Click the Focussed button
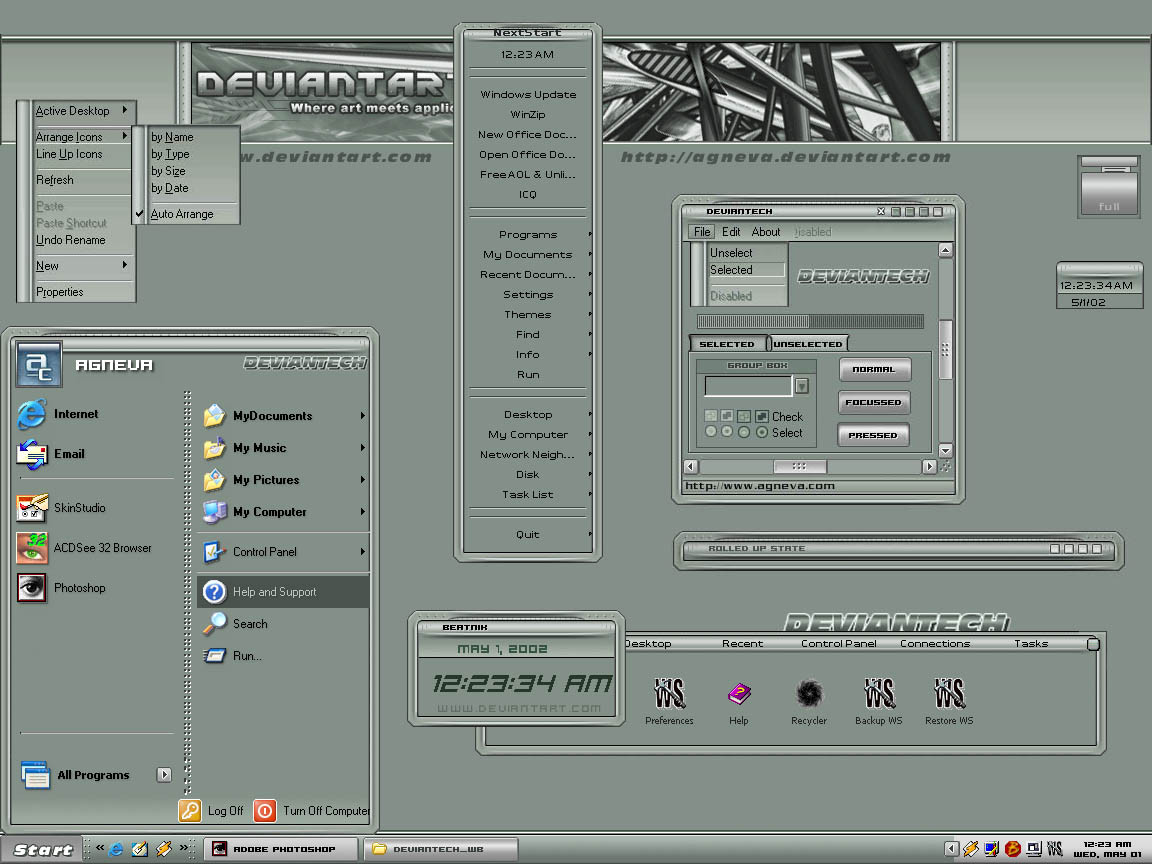Screen dimensions: 1152x864 (874, 403)
